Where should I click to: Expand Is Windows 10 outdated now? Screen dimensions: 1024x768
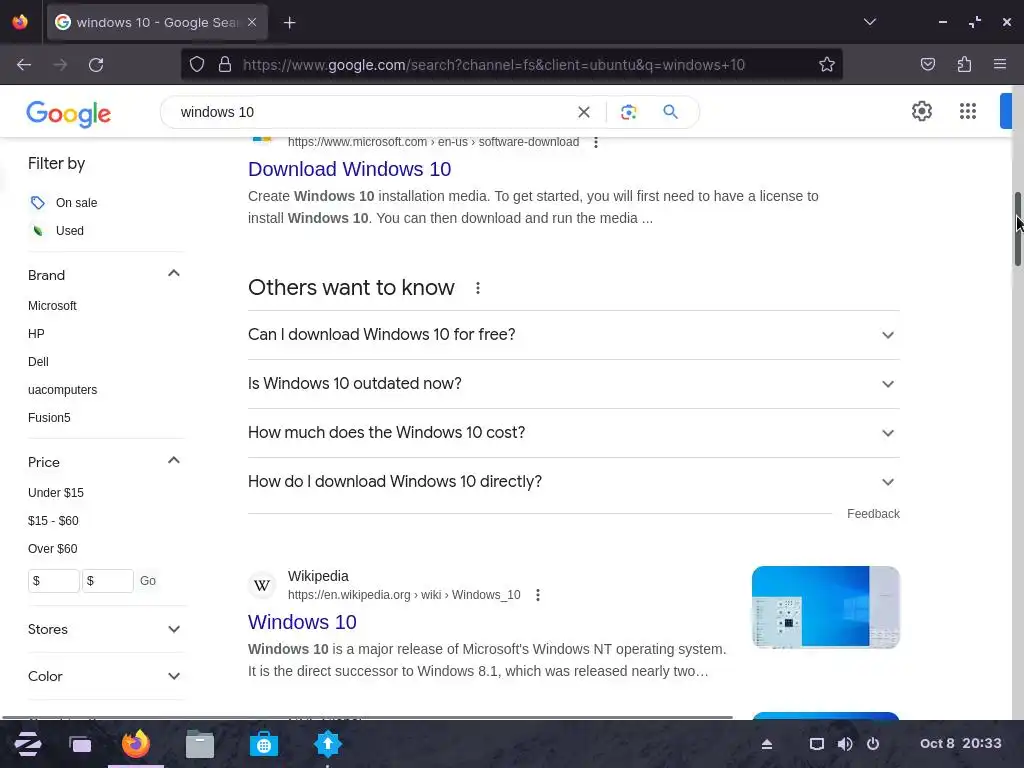tap(573, 384)
